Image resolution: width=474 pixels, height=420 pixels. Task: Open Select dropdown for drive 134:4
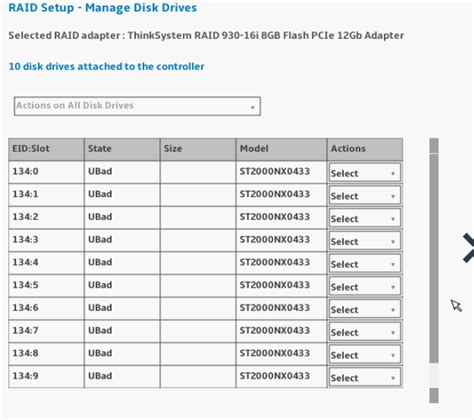coord(365,263)
